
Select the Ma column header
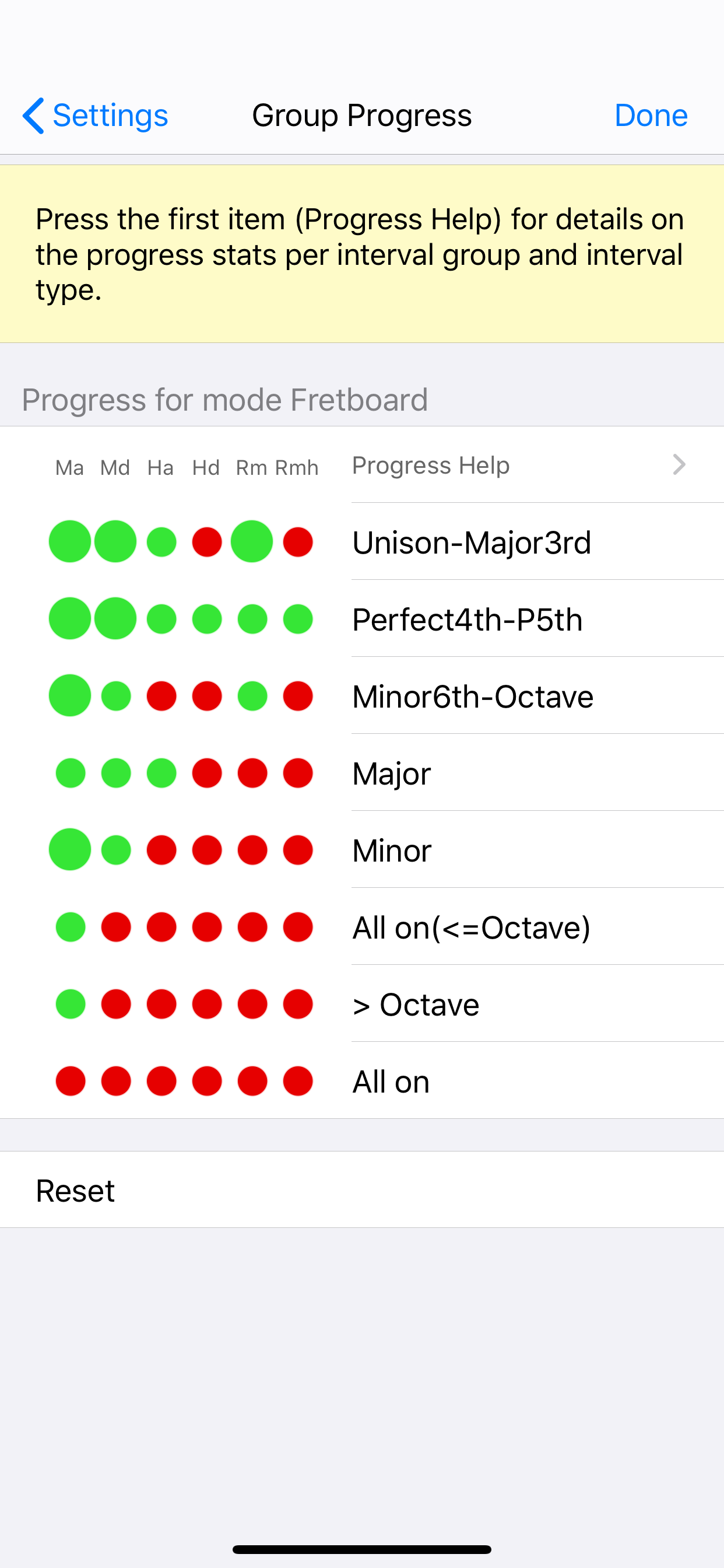pyautogui.click(x=69, y=467)
